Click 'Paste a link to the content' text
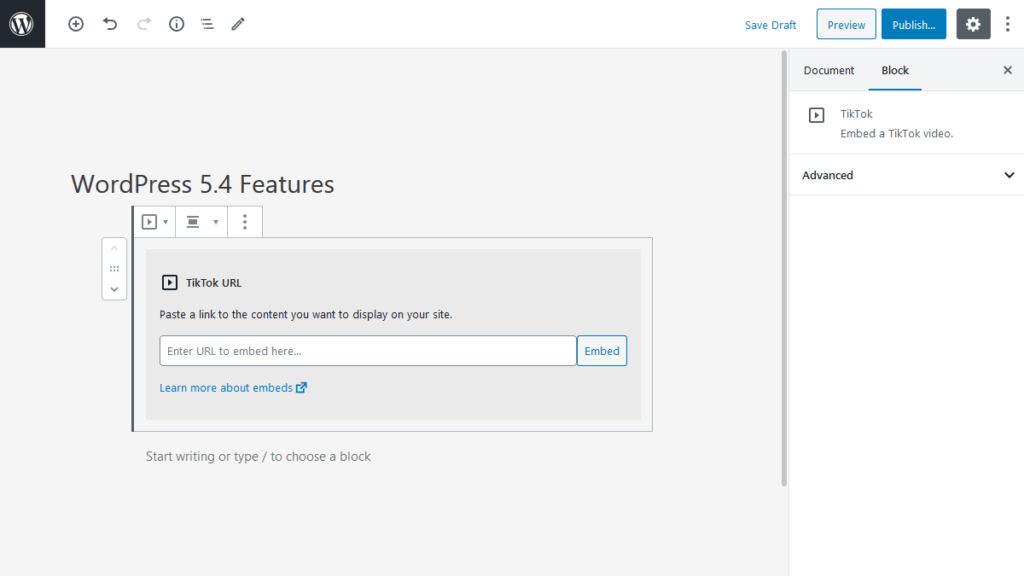1024x576 pixels. tap(306, 314)
